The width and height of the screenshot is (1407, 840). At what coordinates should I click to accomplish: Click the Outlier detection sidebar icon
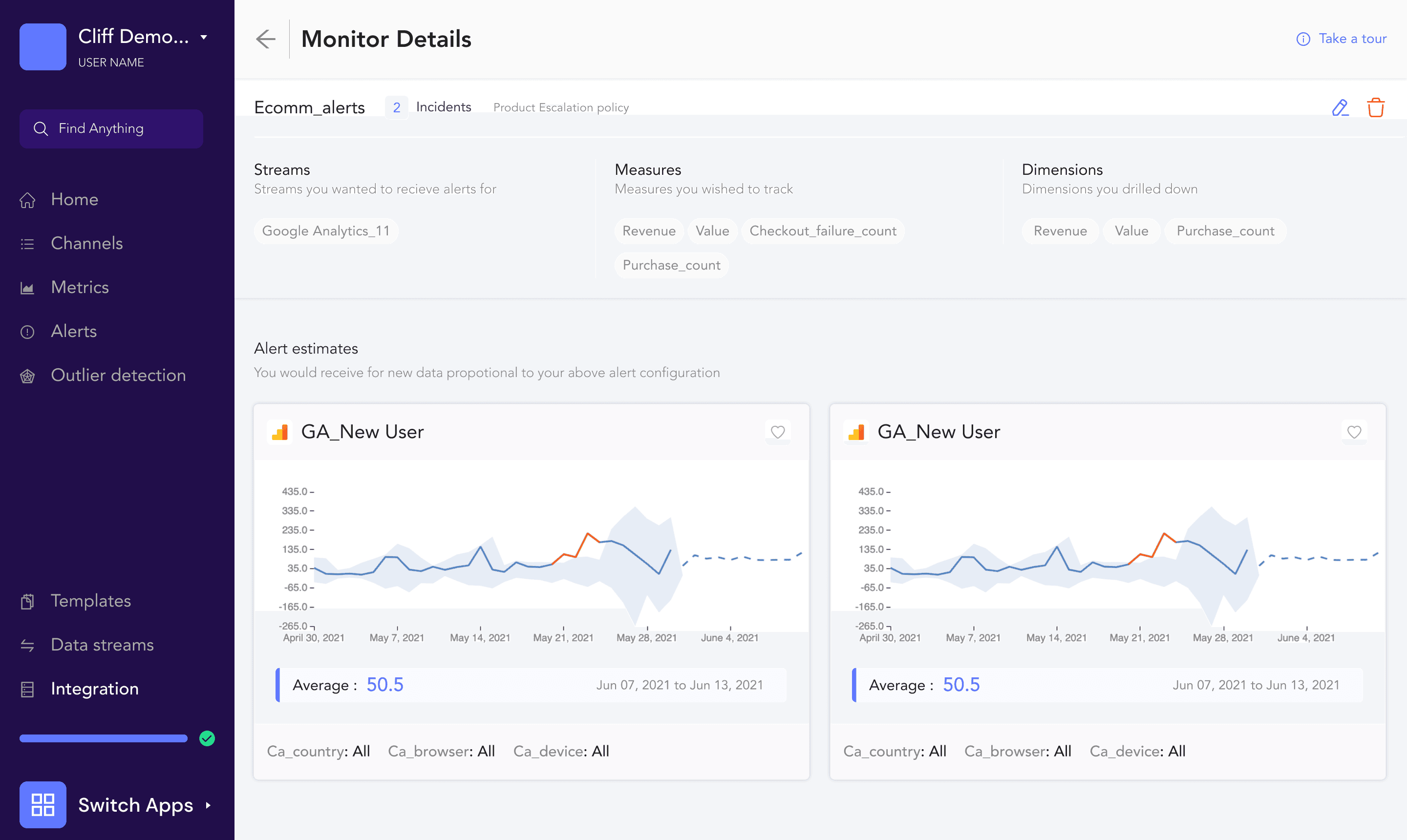[27, 376]
